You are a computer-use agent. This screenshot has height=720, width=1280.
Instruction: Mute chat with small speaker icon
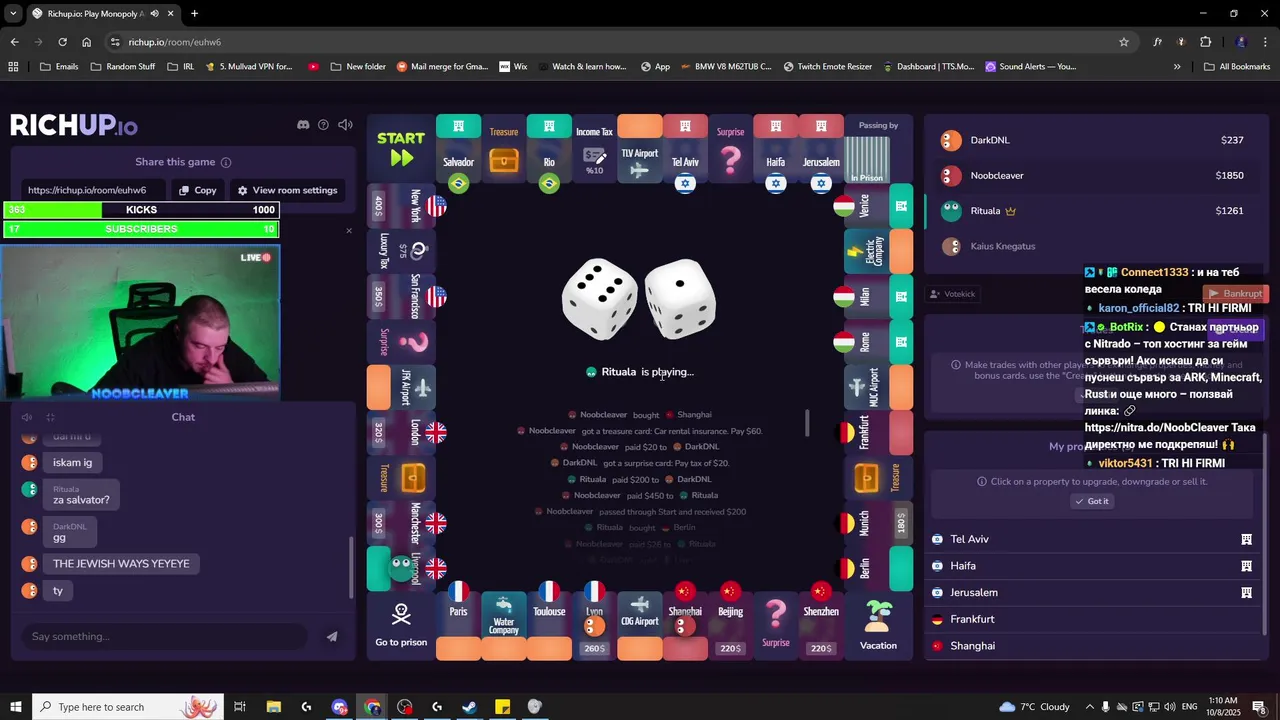[27, 417]
